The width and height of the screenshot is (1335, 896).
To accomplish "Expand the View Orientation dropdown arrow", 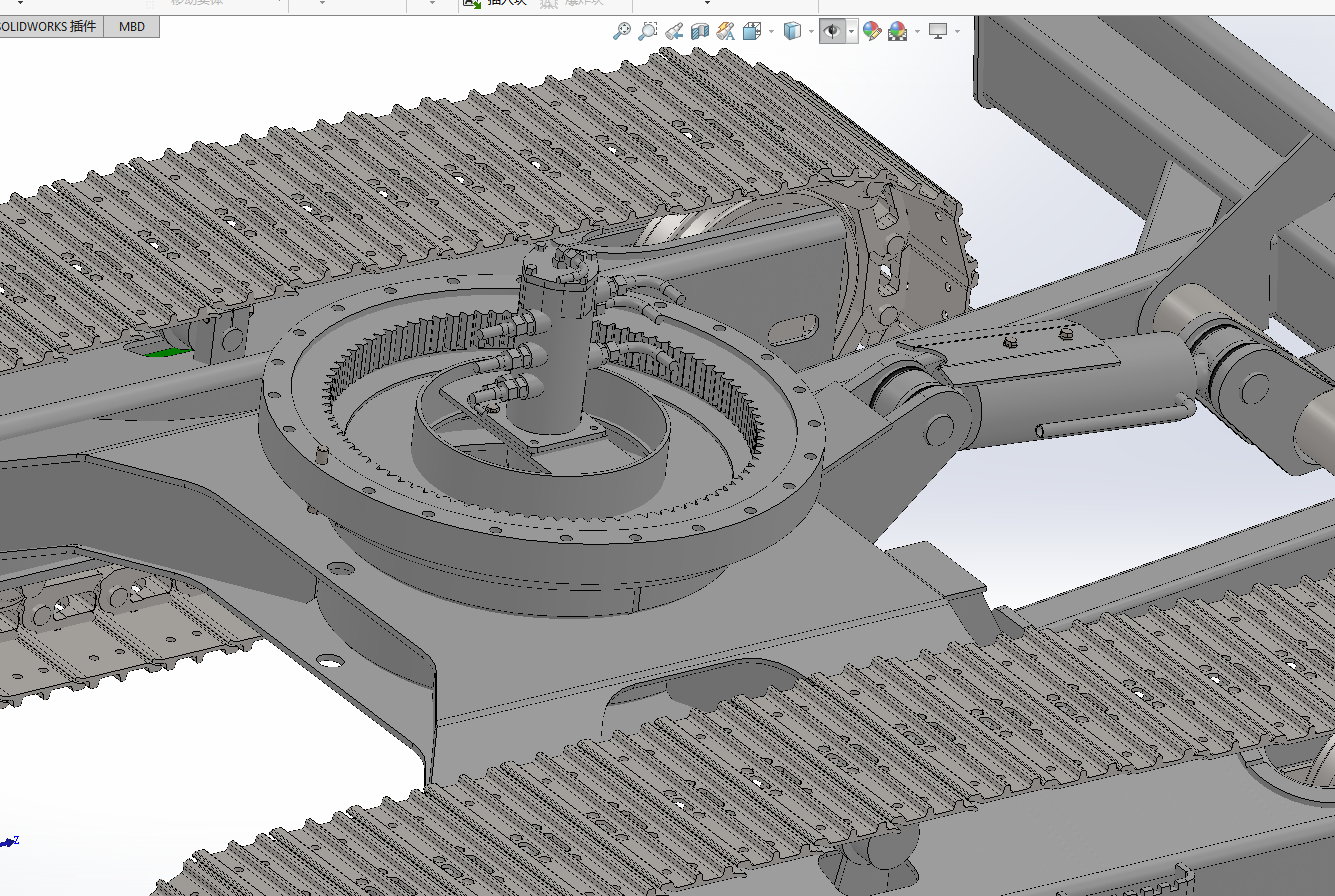I will point(770,31).
